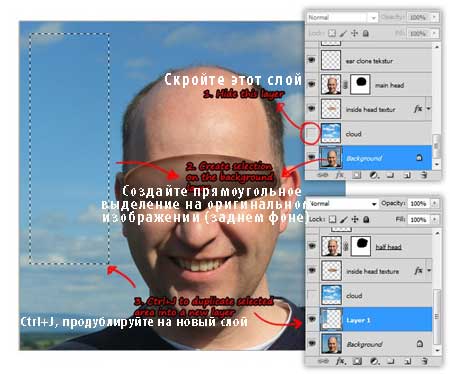Click mask link chain on main head layer
Screen dimensions: 450x374
click(346, 85)
